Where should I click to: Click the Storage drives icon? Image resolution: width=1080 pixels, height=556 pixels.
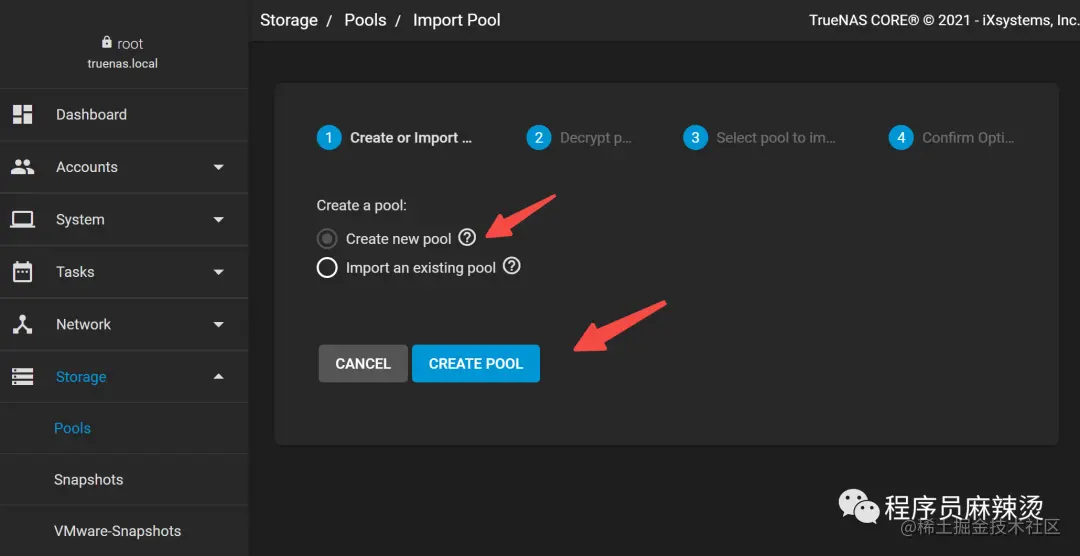pos(23,376)
